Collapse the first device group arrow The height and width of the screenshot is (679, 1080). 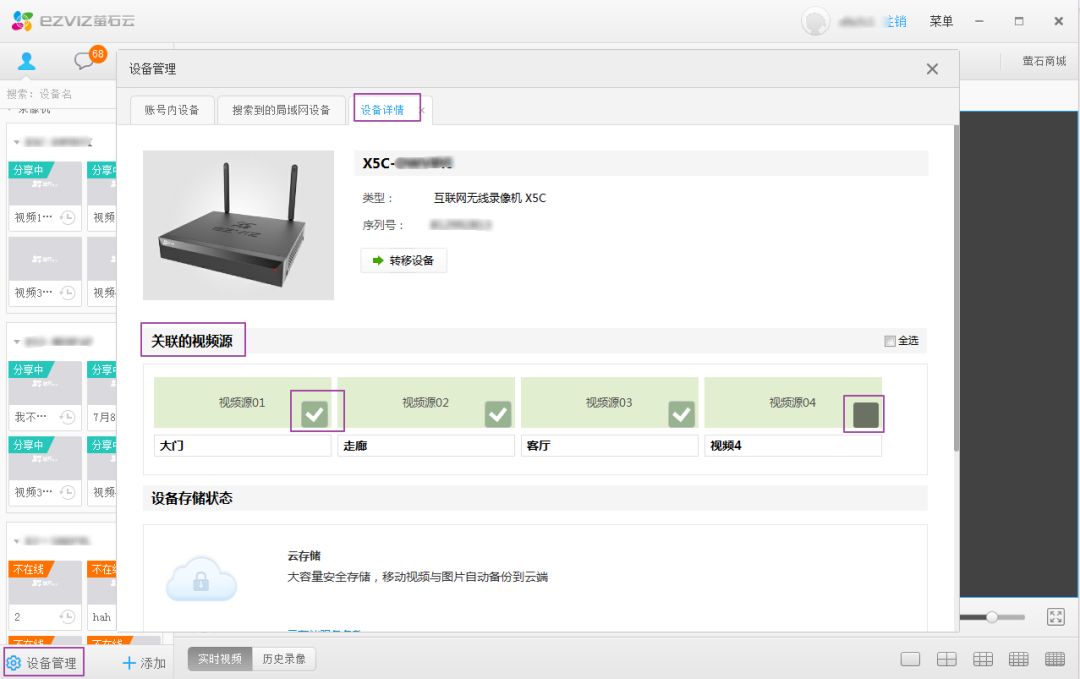pyautogui.click(x=17, y=142)
